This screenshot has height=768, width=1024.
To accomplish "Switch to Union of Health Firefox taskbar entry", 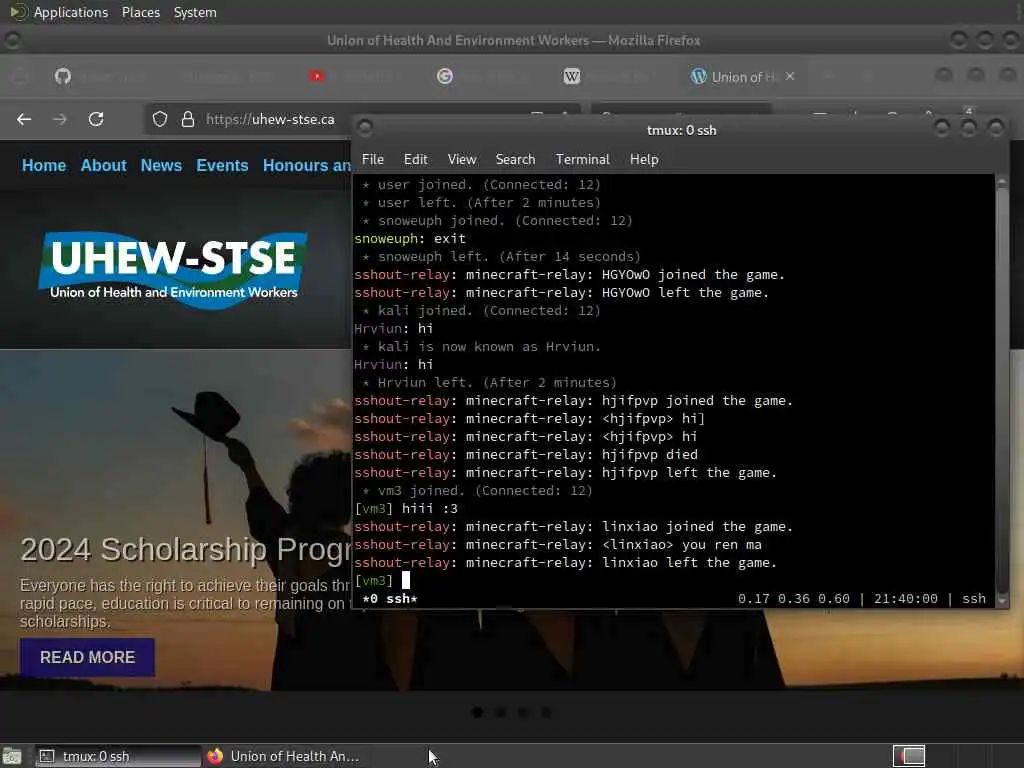I will point(283,756).
